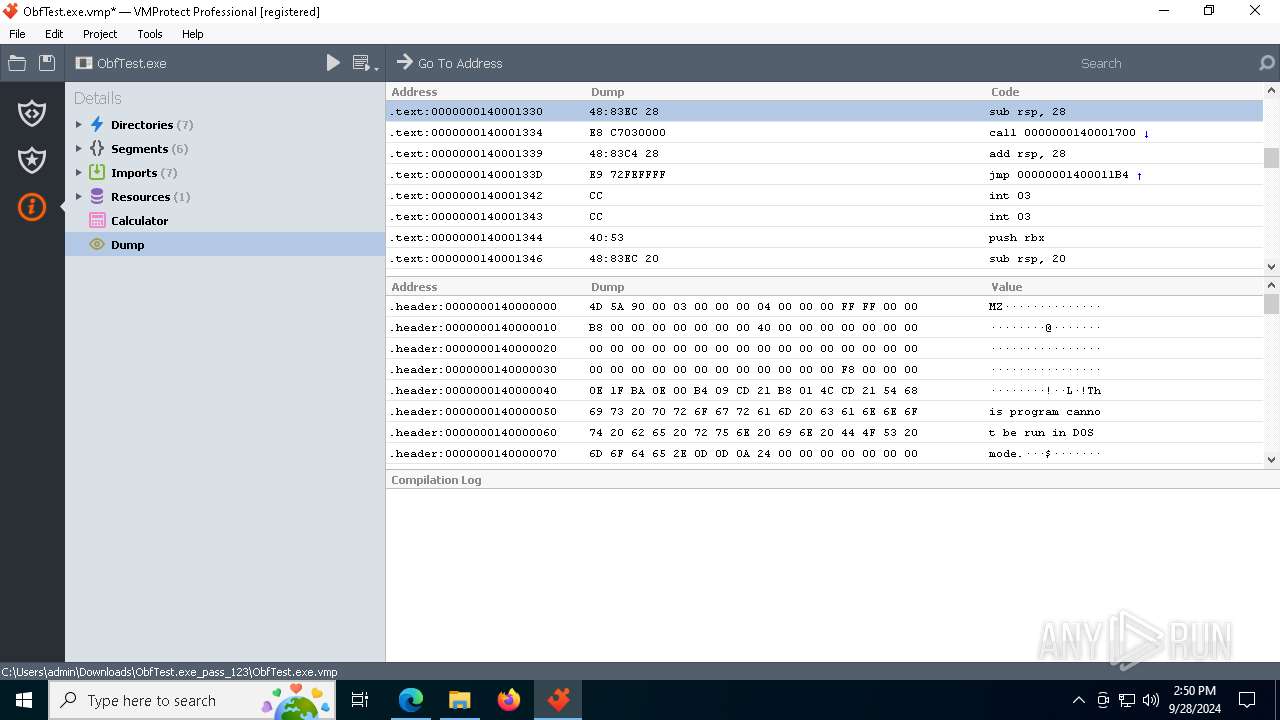The height and width of the screenshot is (720, 1280).
Task: Open the volume control in the tray
Action: (x=1151, y=700)
